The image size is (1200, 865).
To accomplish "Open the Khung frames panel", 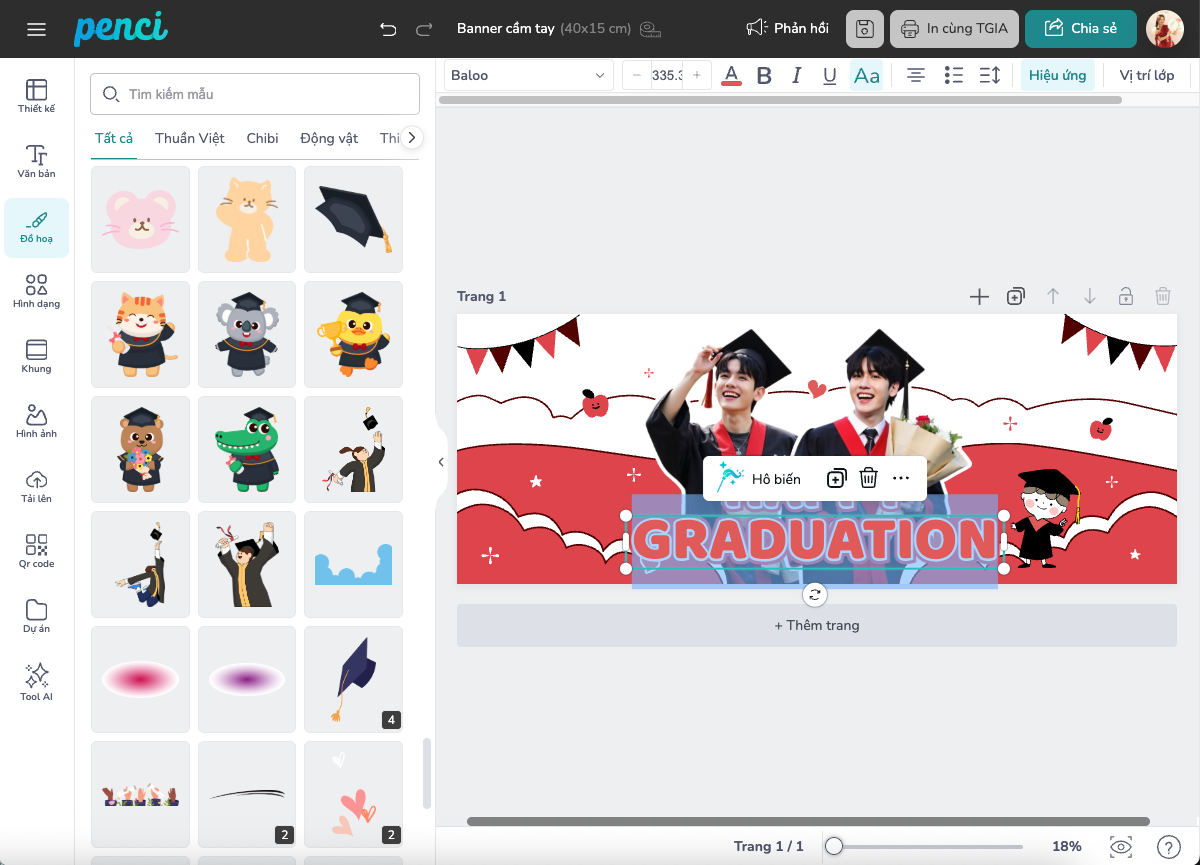I will click(36, 356).
